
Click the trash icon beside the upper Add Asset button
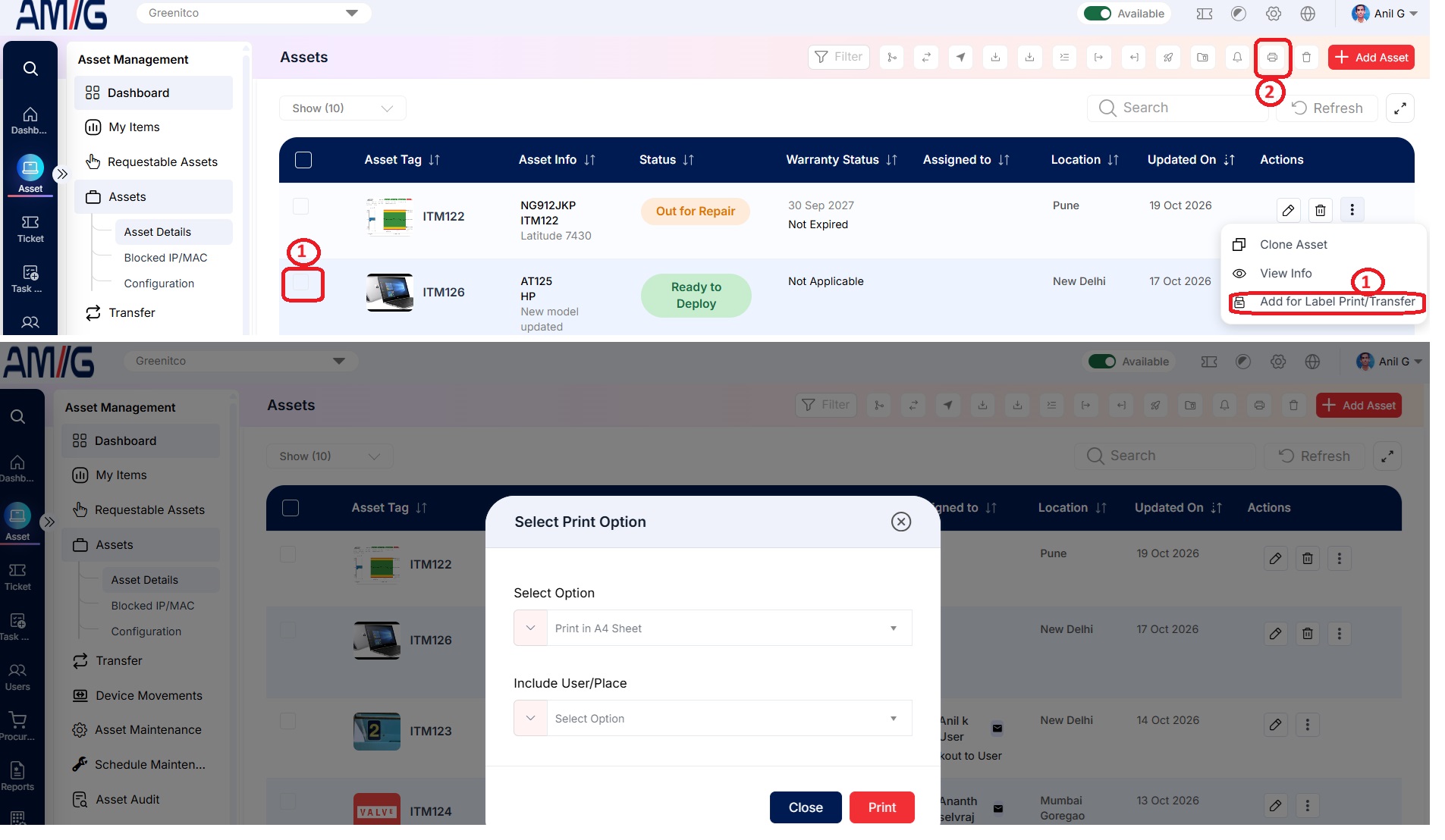pos(1306,58)
